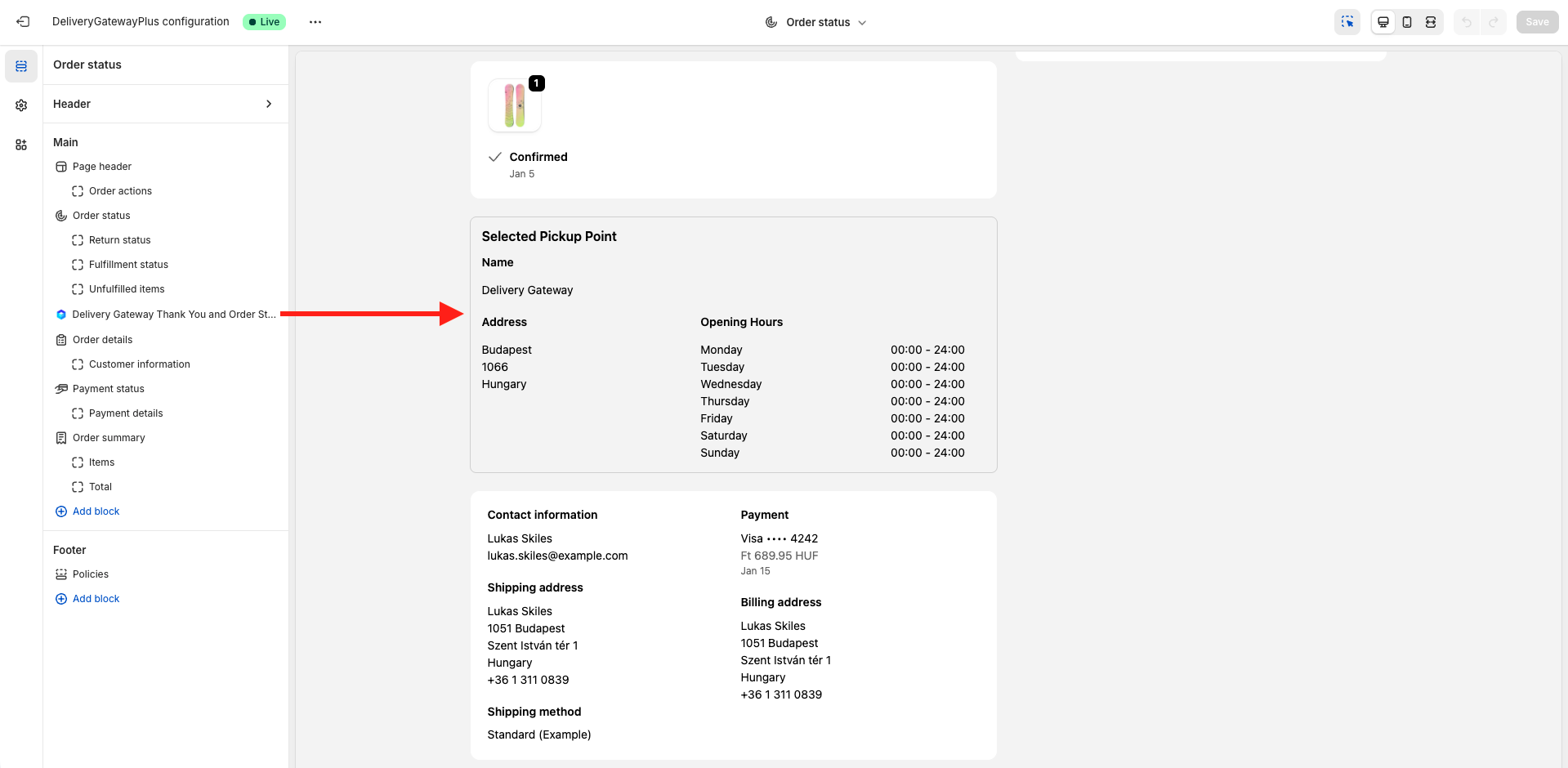
Task: Switch preview to mobile view
Action: 1407,22
